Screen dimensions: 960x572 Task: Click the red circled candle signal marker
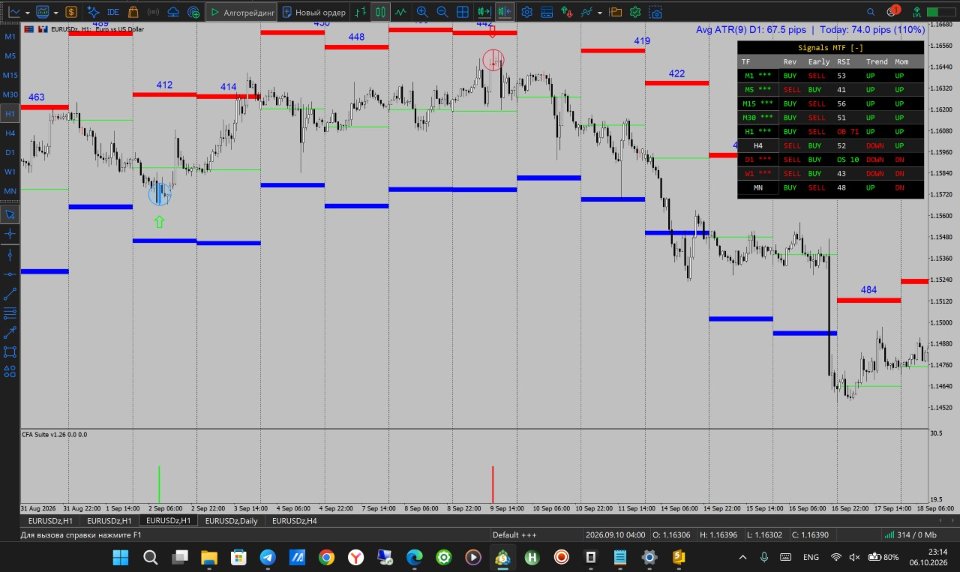(493, 59)
